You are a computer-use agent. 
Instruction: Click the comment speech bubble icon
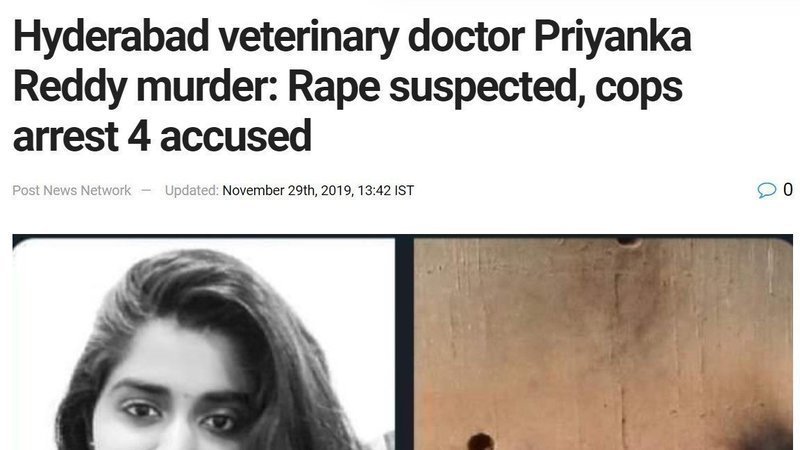(766, 190)
